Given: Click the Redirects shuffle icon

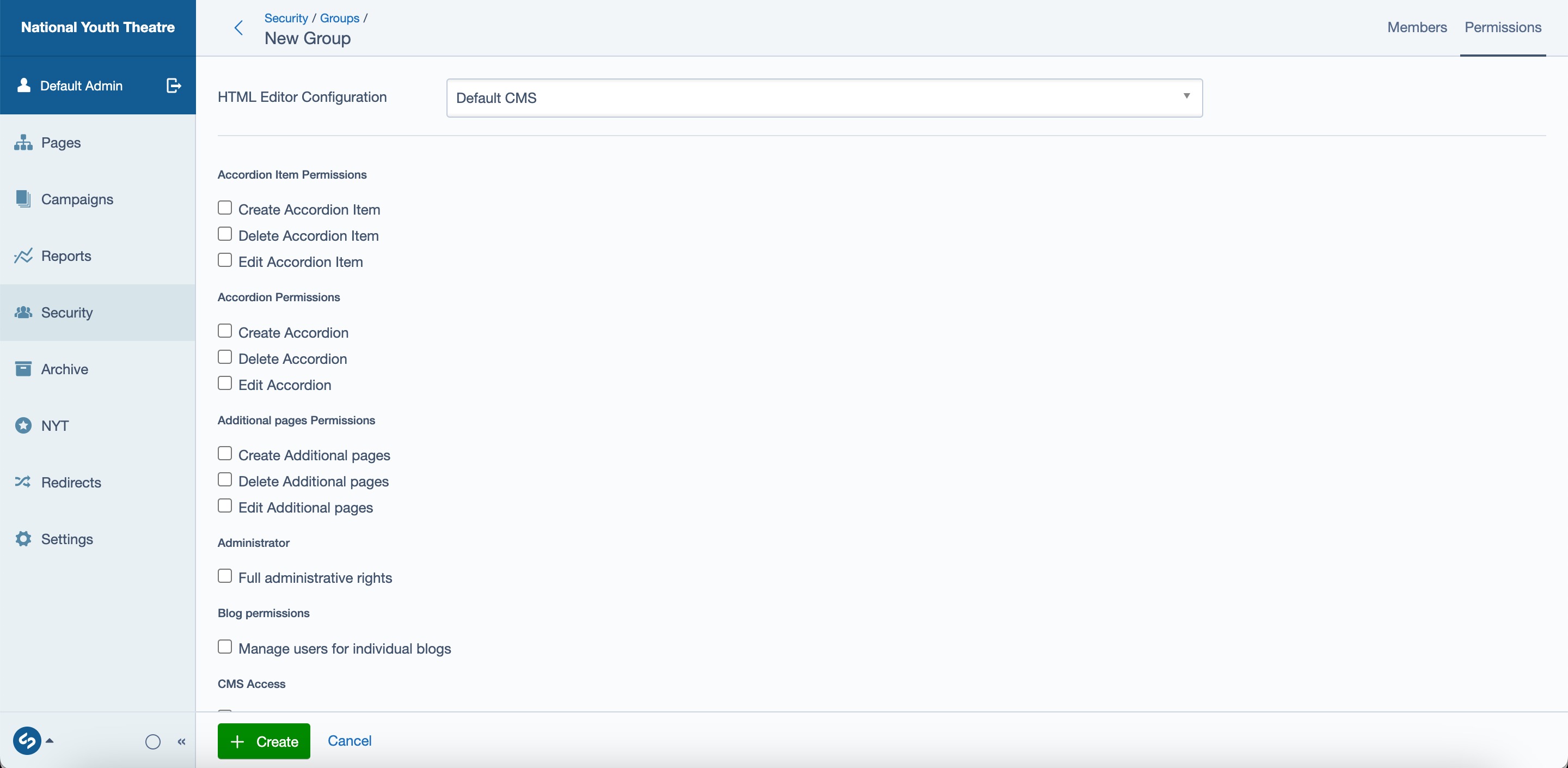Looking at the screenshot, I should [x=23, y=483].
